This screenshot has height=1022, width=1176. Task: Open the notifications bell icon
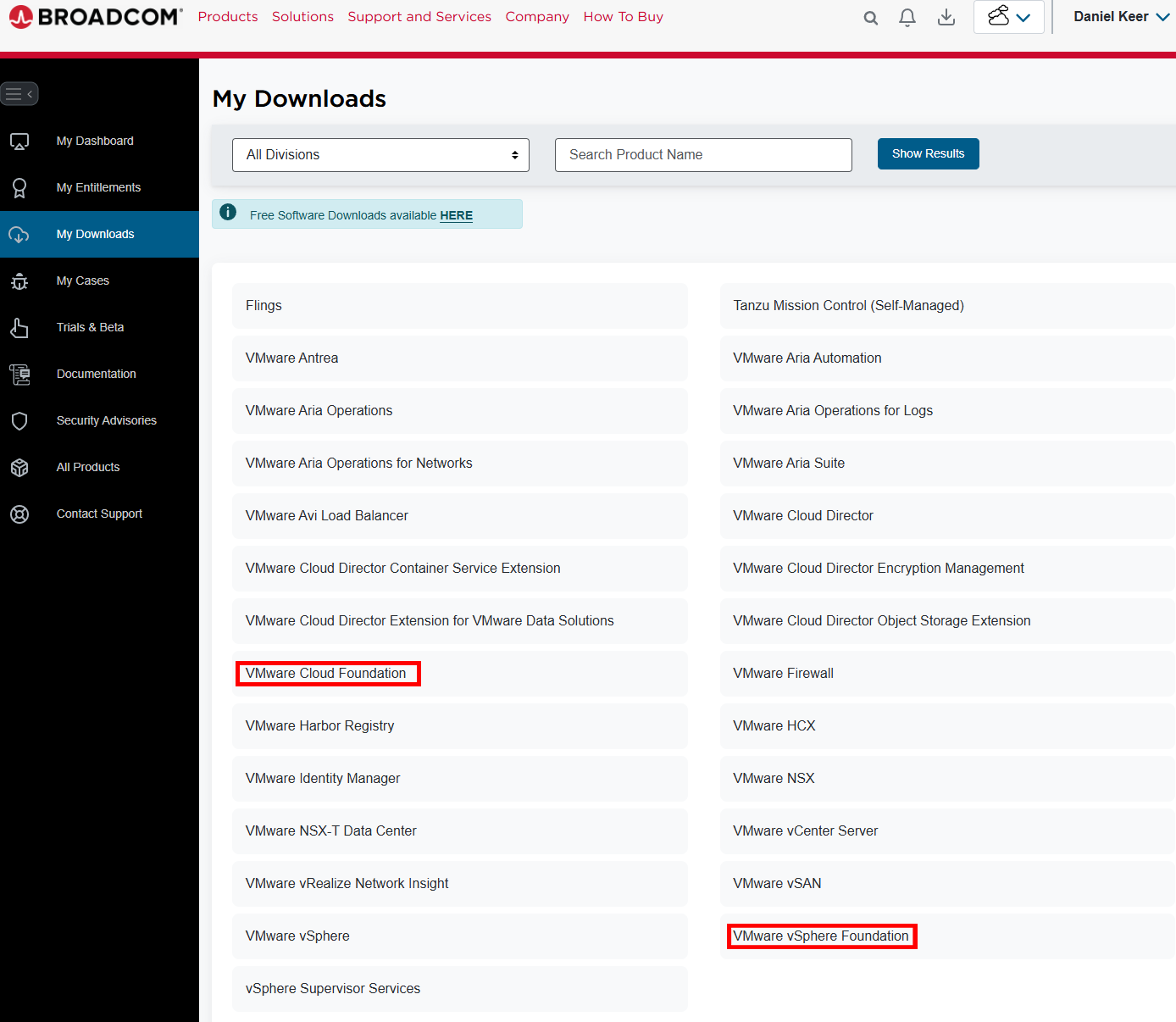click(907, 18)
